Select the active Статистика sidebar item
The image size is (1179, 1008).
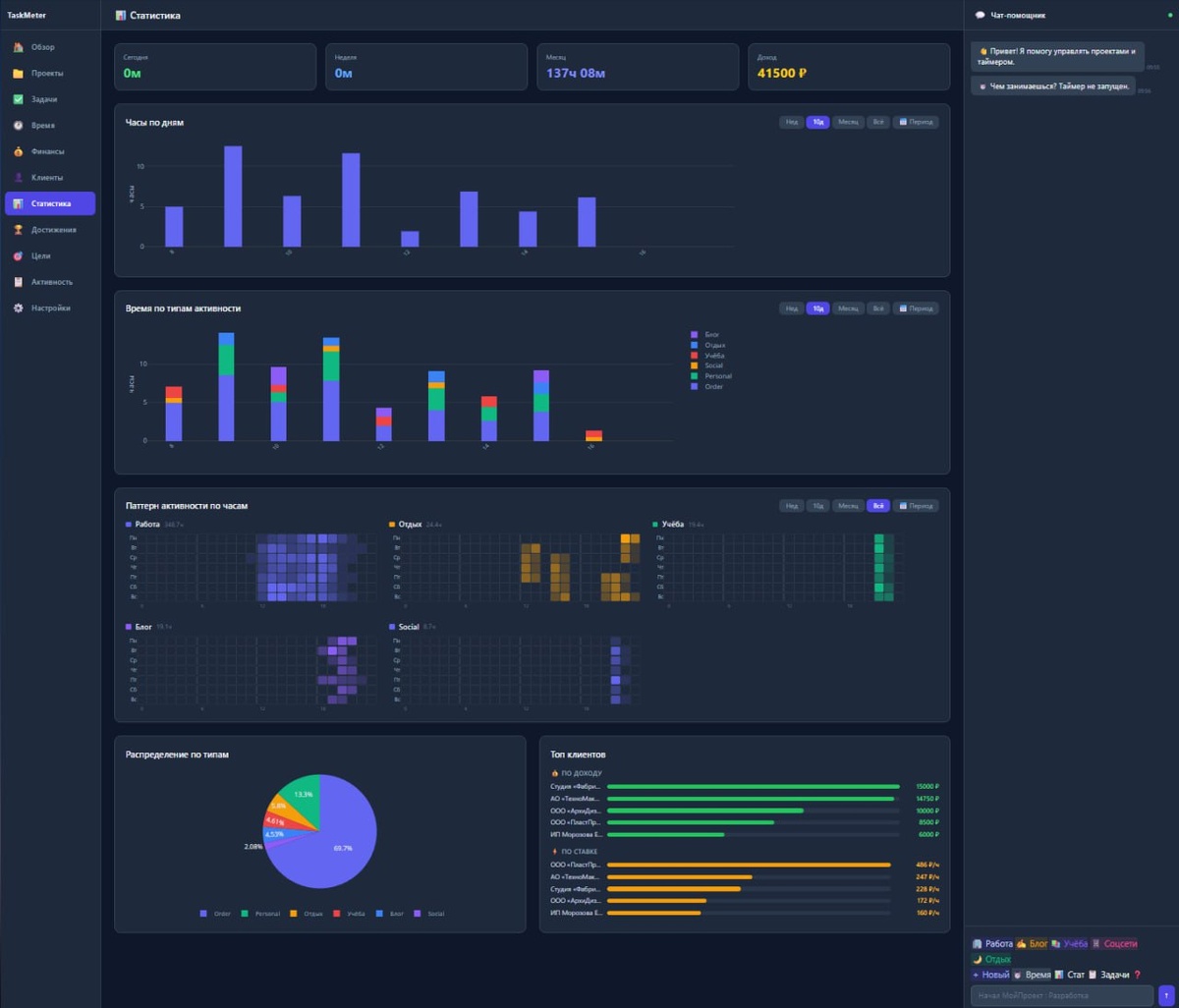click(50, 203)
